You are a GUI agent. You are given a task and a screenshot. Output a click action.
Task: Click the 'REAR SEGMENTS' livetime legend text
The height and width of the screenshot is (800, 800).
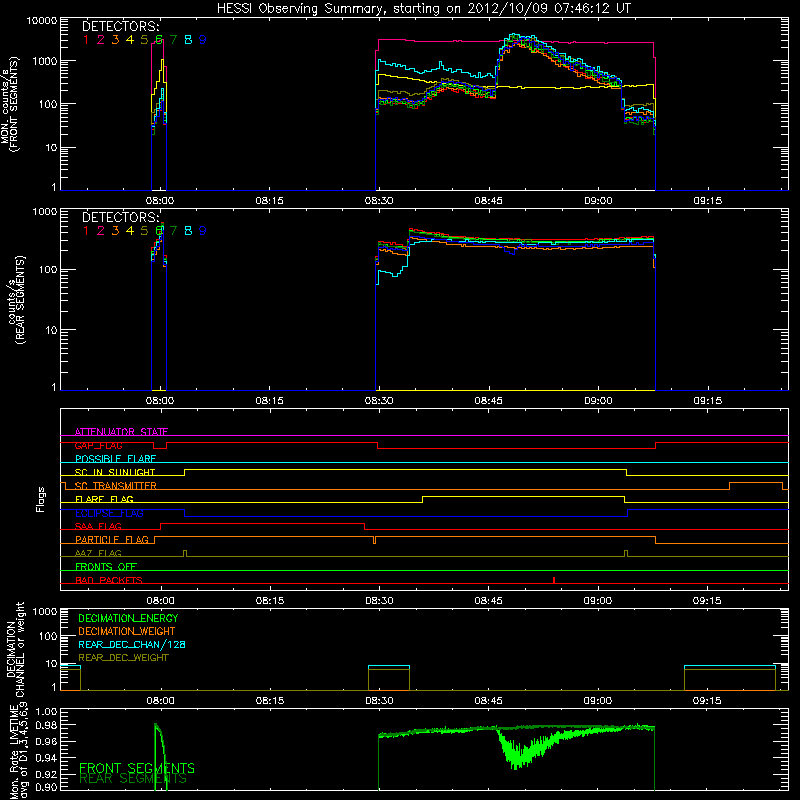tap(133, 779)
